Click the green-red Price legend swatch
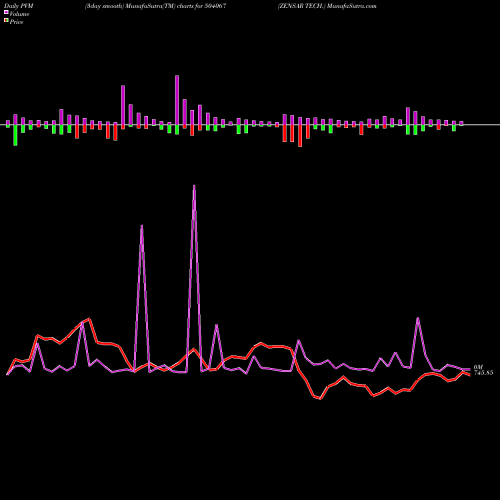Screen dimensions: 500x500 (x=6, y=21)
